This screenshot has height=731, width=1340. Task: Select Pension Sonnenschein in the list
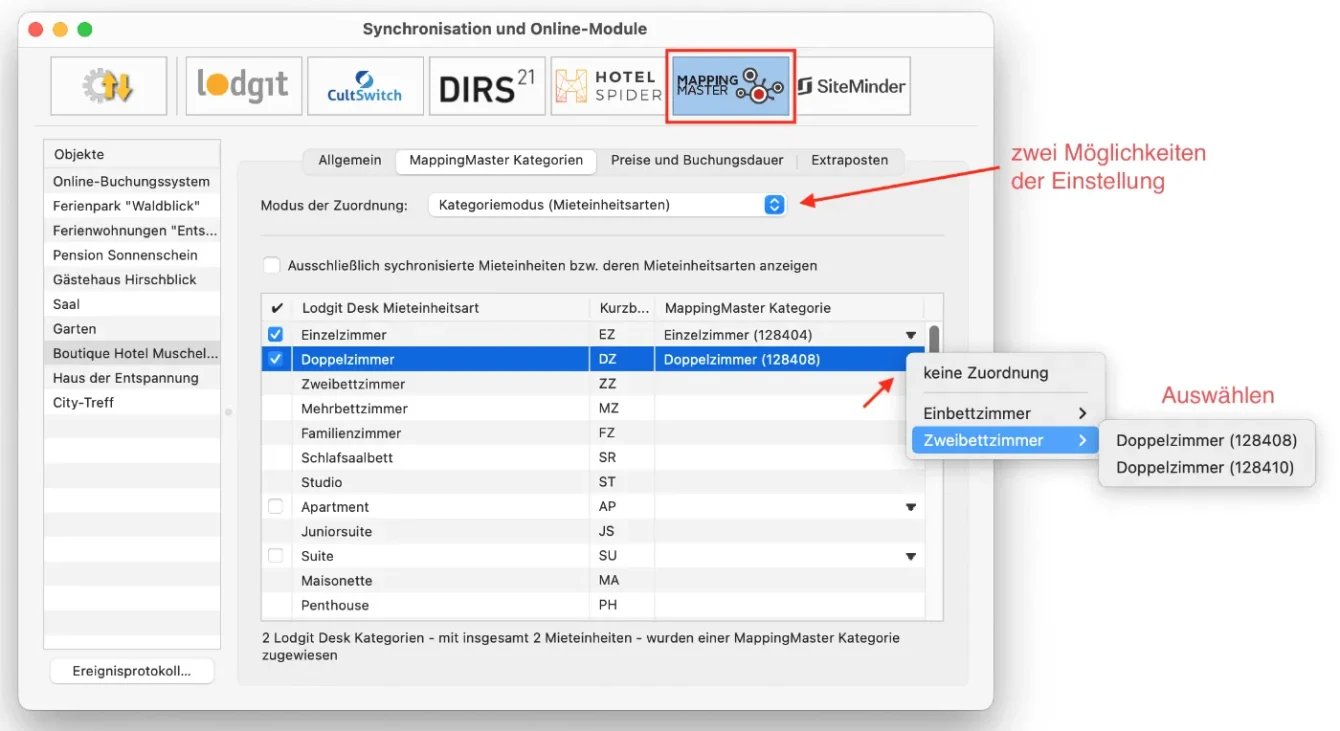[132, 255]
